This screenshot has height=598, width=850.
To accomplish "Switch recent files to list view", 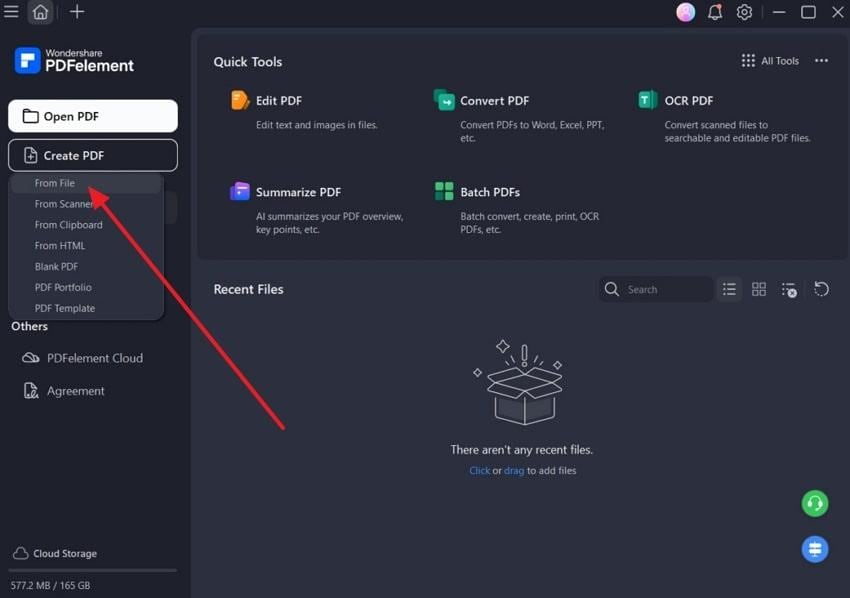I will (729, 289).
